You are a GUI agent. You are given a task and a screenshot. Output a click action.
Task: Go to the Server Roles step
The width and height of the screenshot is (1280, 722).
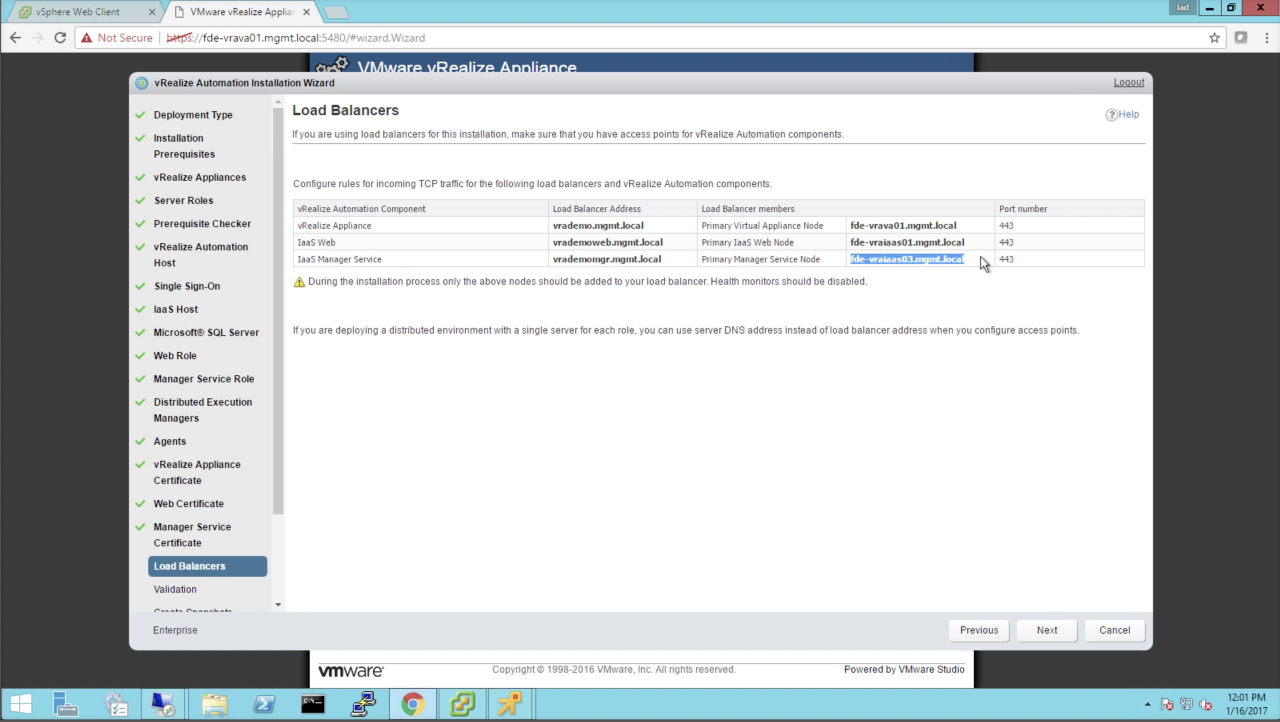tap(183, 200)
